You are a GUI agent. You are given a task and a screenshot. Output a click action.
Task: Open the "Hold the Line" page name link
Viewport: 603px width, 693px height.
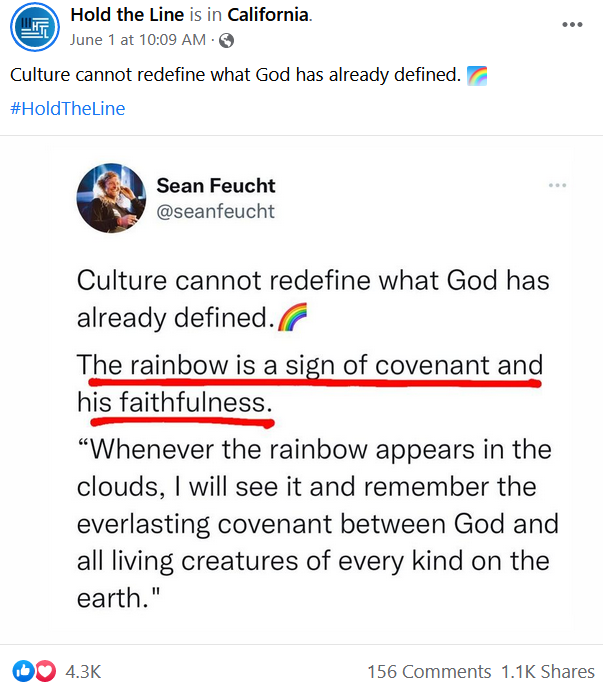[x=127, y=17]
